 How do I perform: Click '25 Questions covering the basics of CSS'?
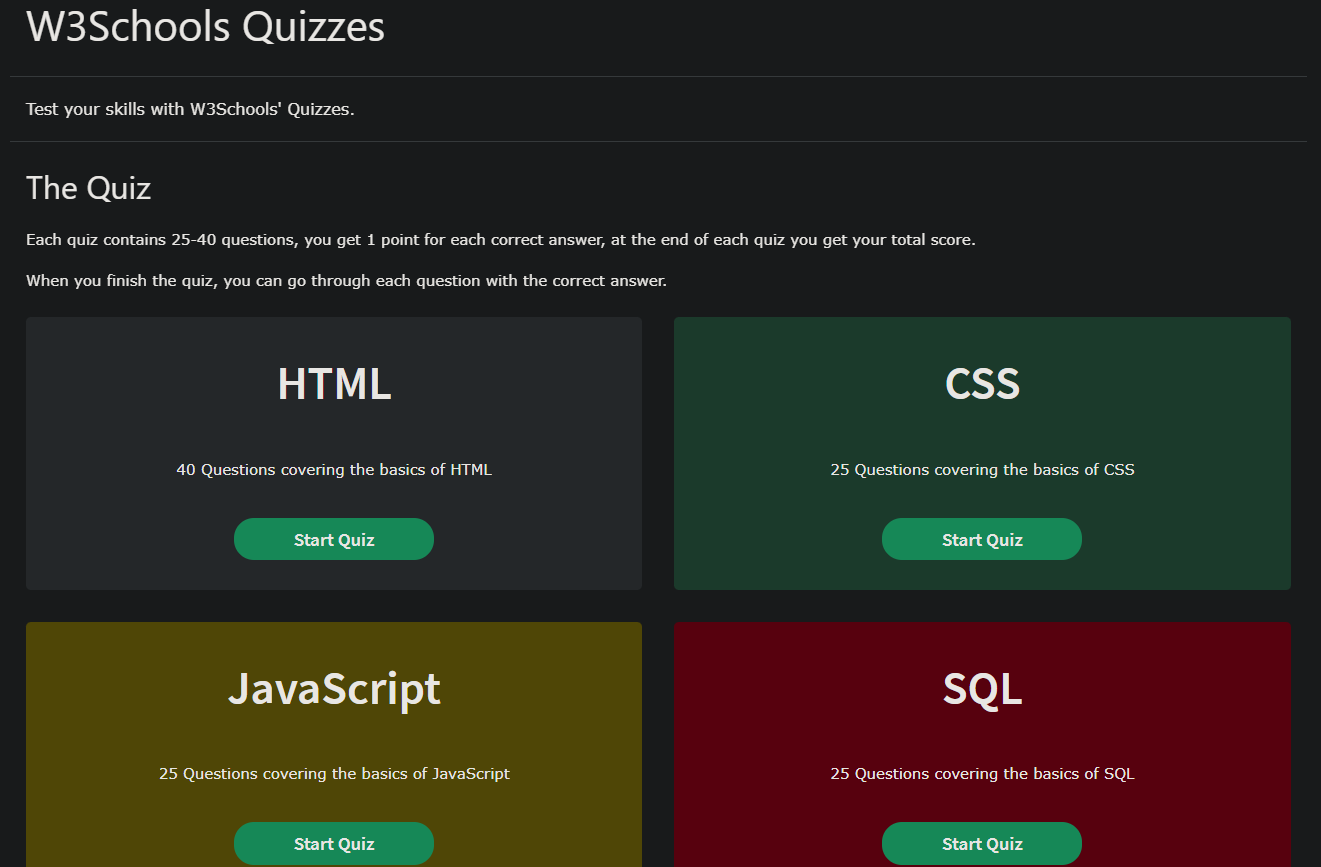pos(982,469)
